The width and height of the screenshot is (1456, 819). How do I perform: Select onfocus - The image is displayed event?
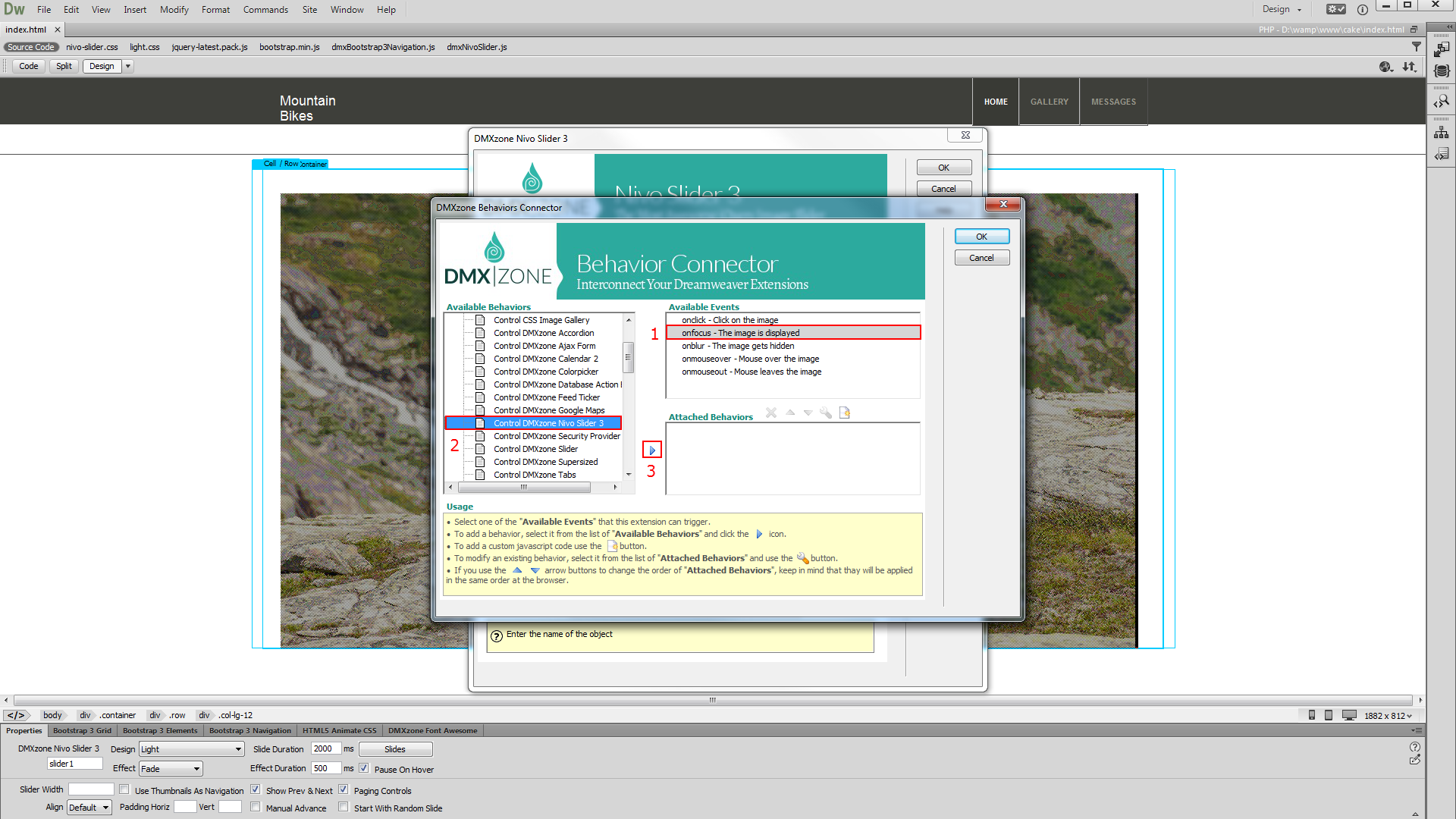point(793,333)
